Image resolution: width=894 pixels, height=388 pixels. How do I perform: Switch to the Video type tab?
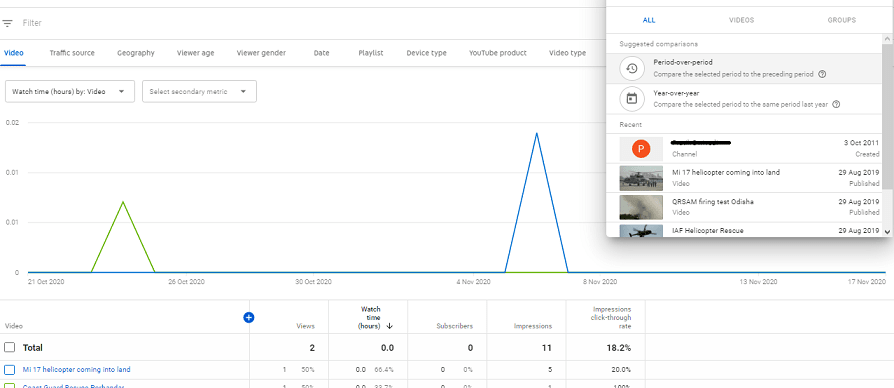[x=567, y=53]
